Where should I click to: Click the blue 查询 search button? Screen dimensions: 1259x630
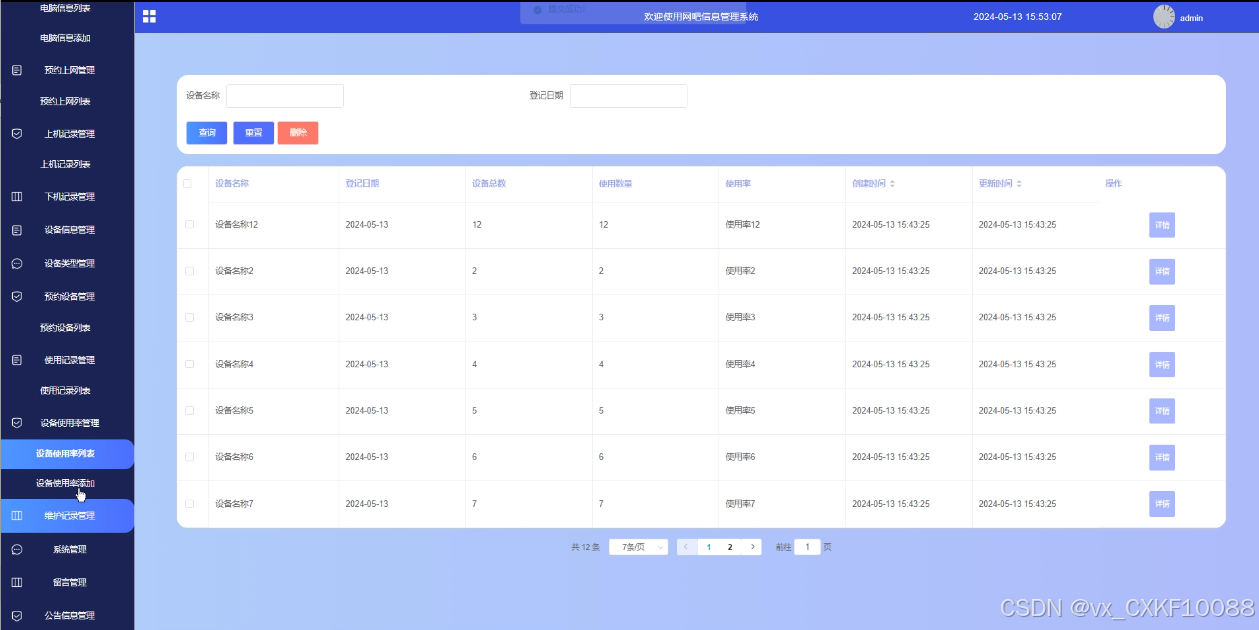point(207,133)
